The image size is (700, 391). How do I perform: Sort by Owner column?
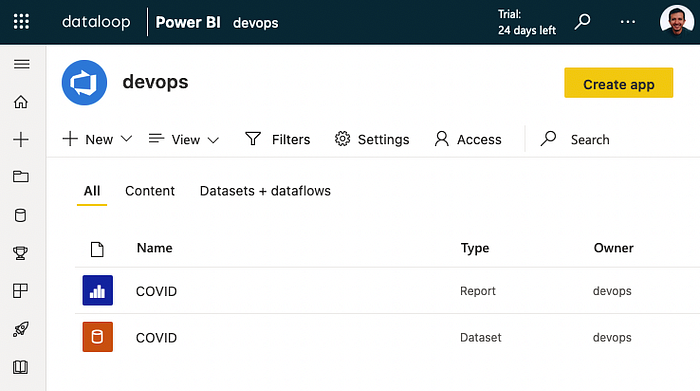point(613,248)
